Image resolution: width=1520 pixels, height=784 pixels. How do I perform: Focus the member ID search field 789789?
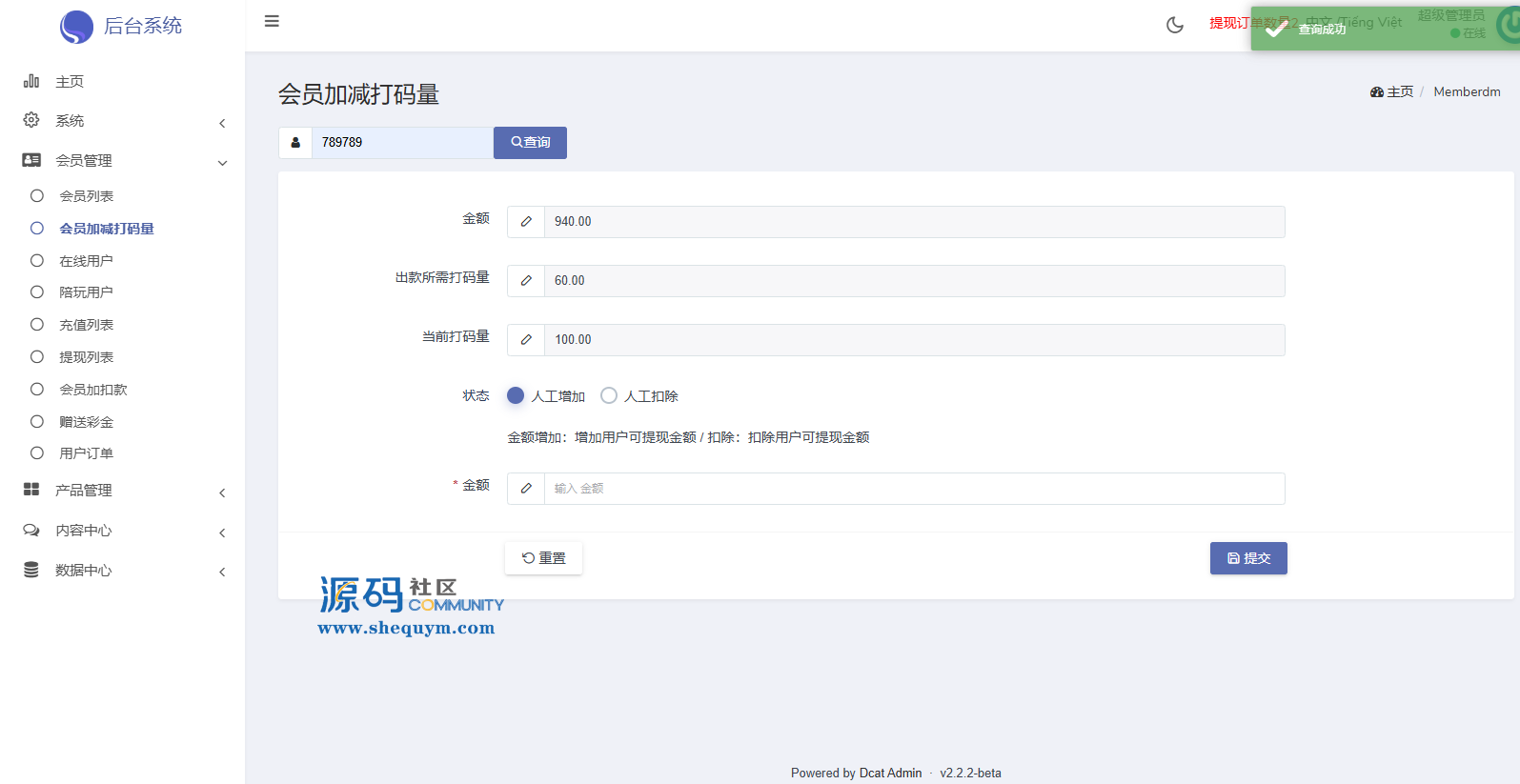(402, 143)
